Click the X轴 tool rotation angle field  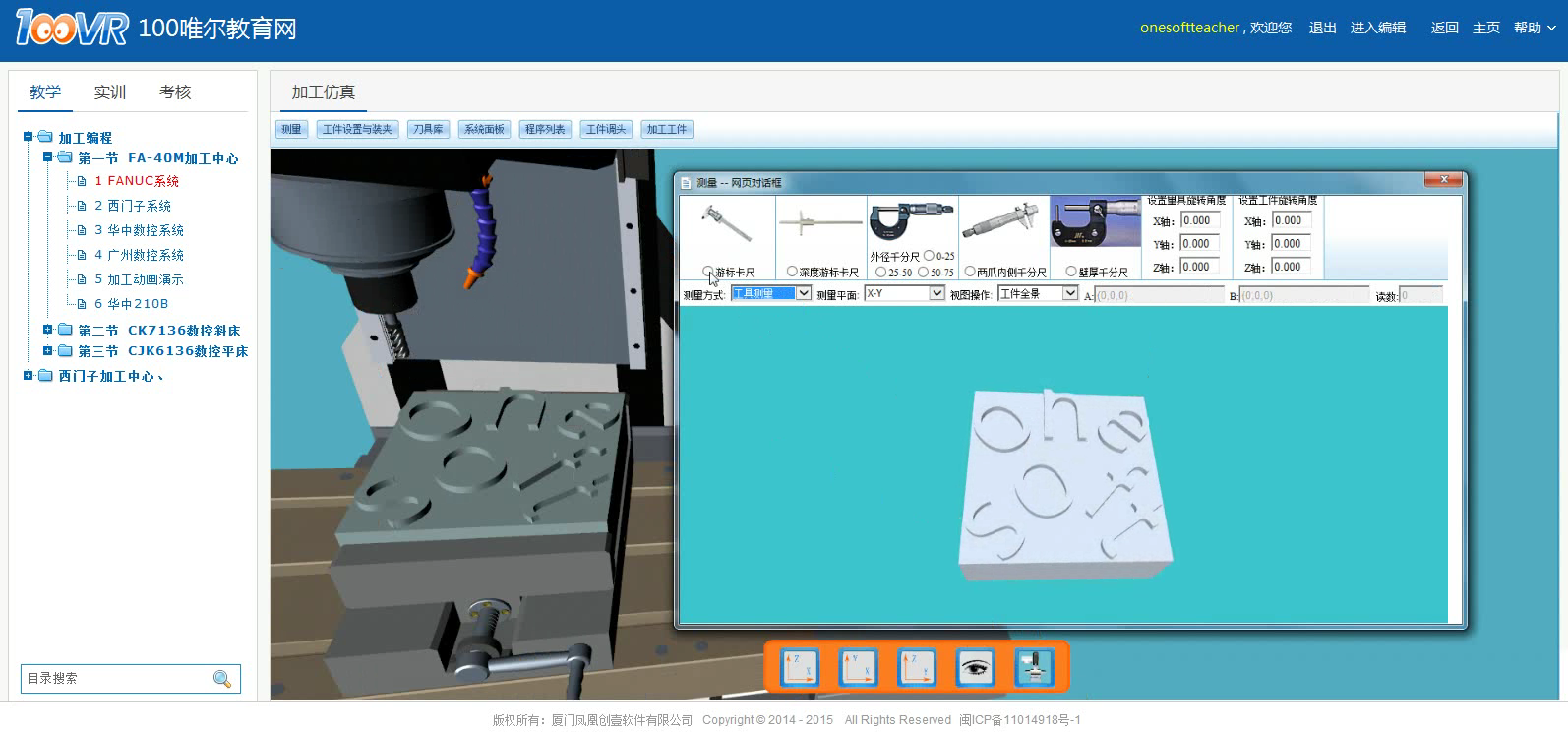pos(1200,220)
